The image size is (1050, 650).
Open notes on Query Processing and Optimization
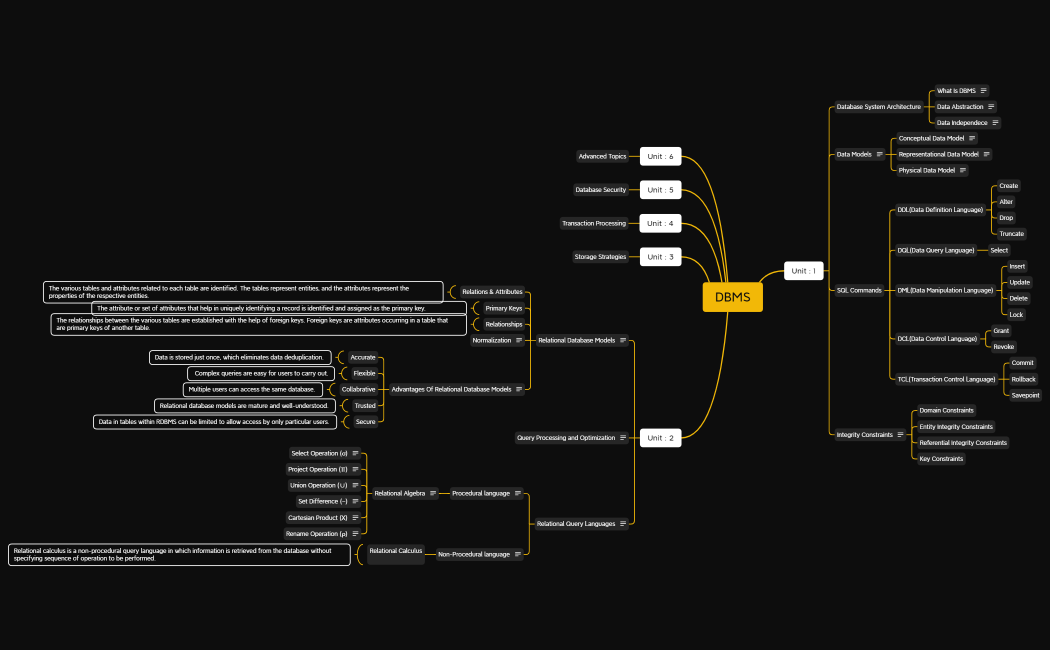(622, 438)
